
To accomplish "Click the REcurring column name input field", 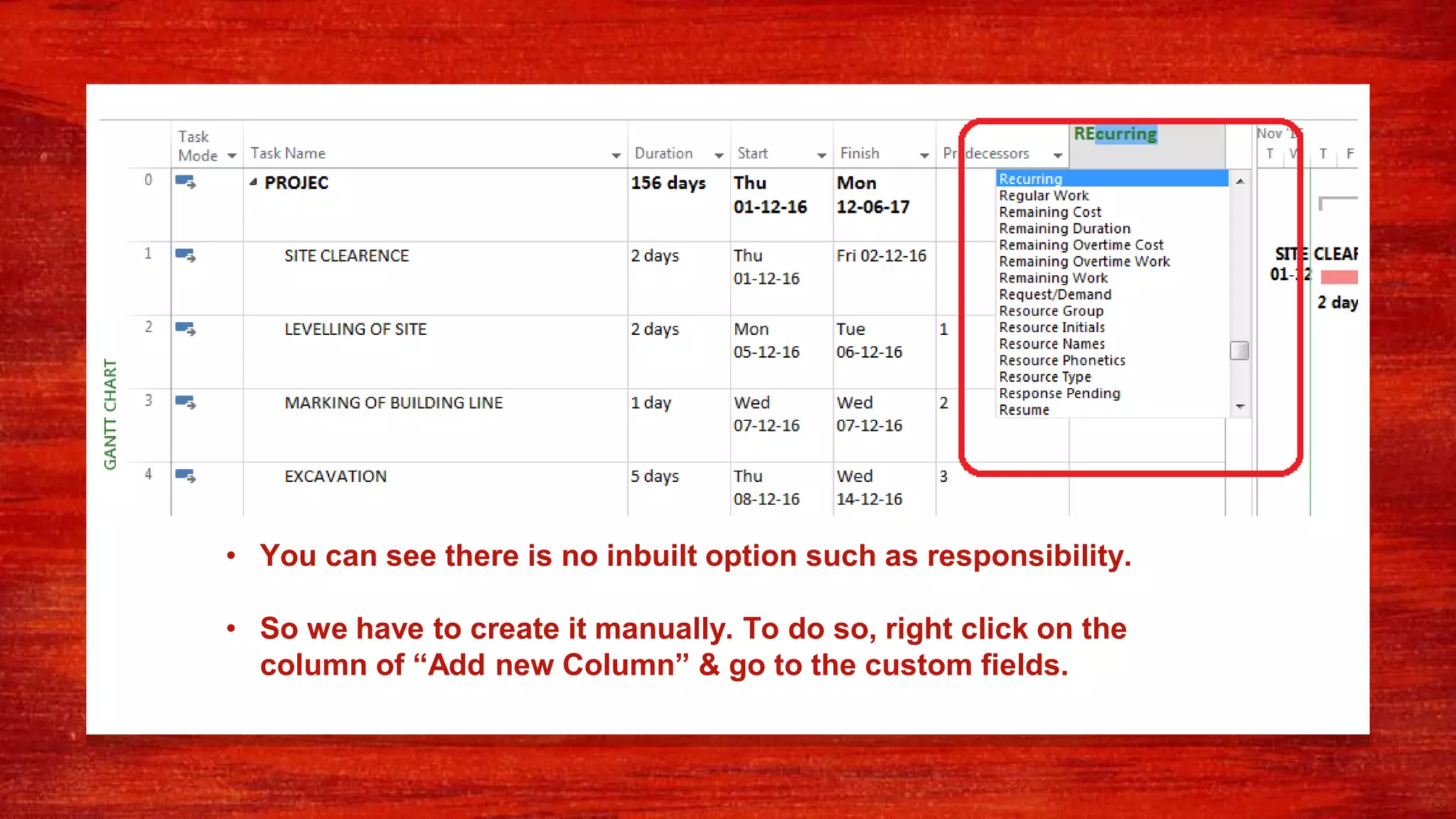I will point(1147,146).
